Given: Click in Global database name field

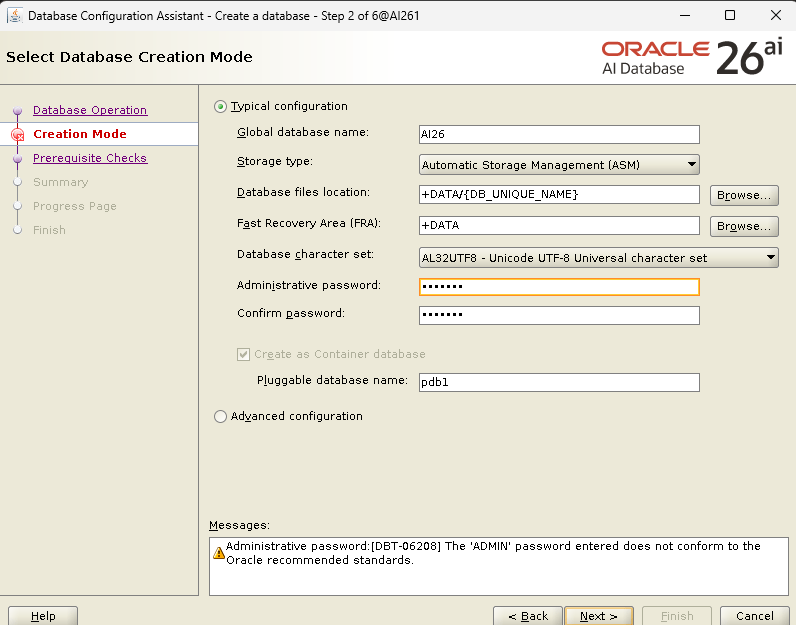Looking at the screenshot, I should 559,134.
